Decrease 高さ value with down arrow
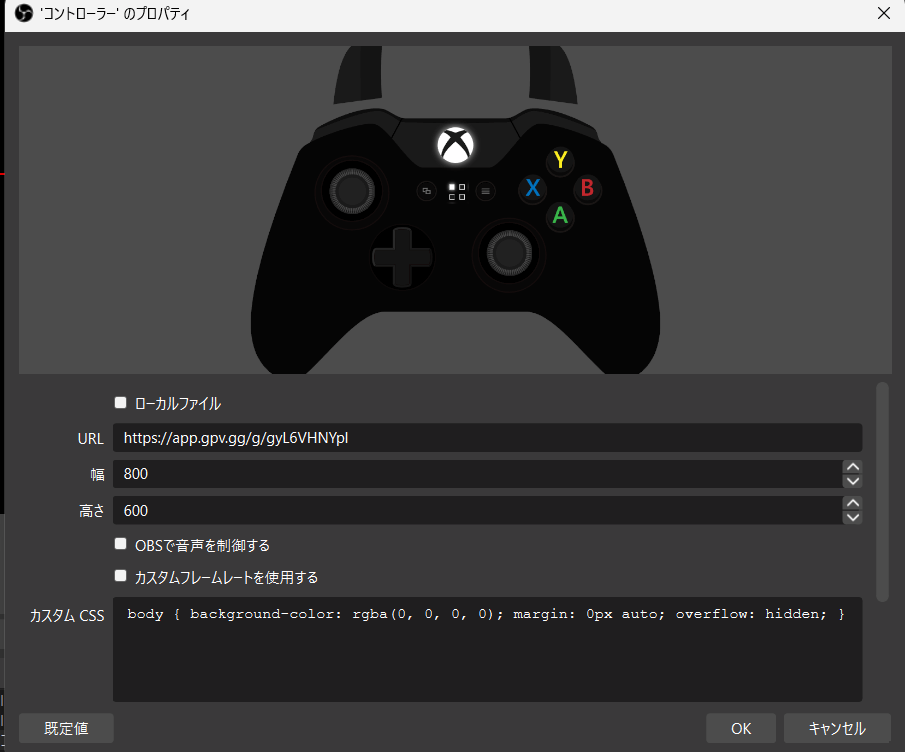 [852, 517]
